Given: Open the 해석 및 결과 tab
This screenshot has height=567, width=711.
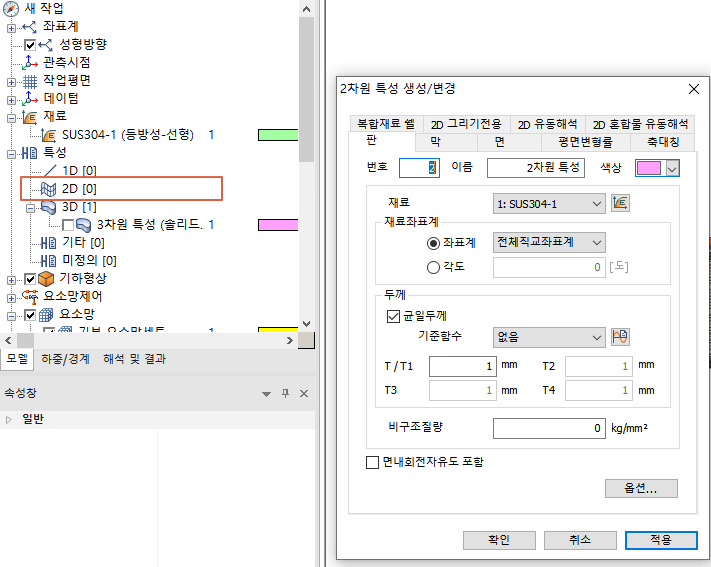Looking at the screenshot, I should [135, 359].
